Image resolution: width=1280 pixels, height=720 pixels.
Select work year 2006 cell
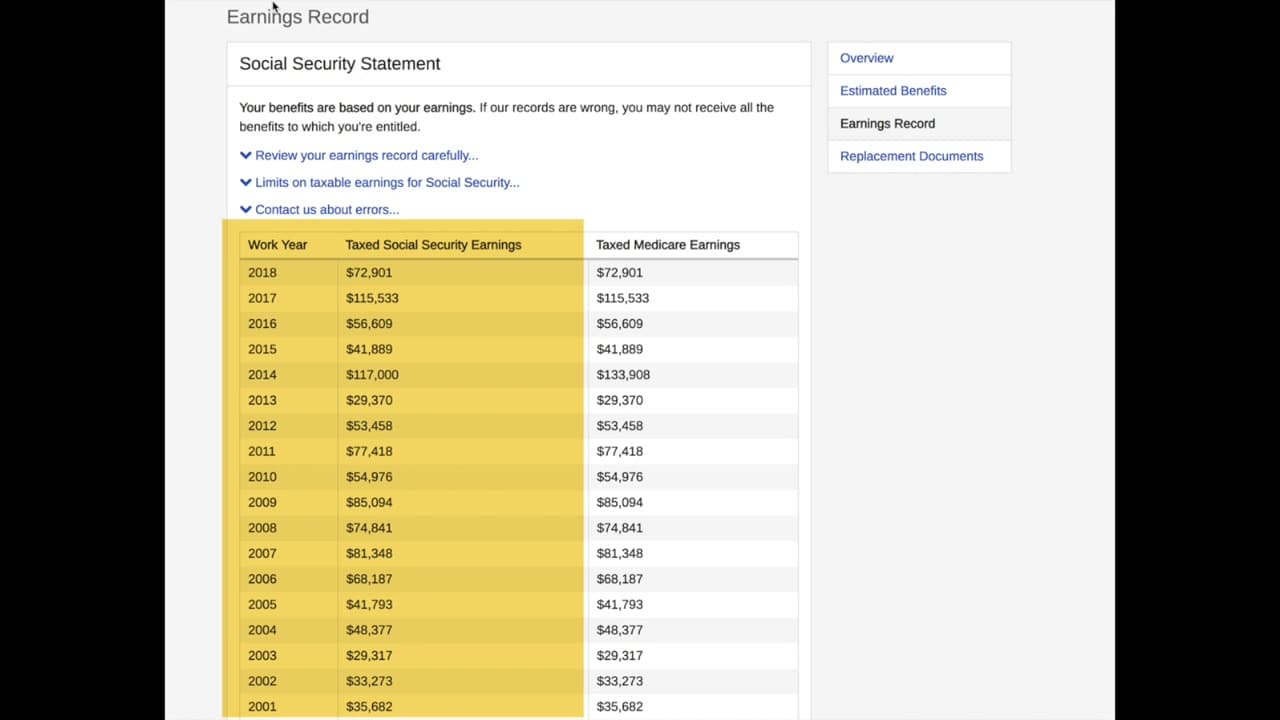pyautogui.click(x=262, y=579)
